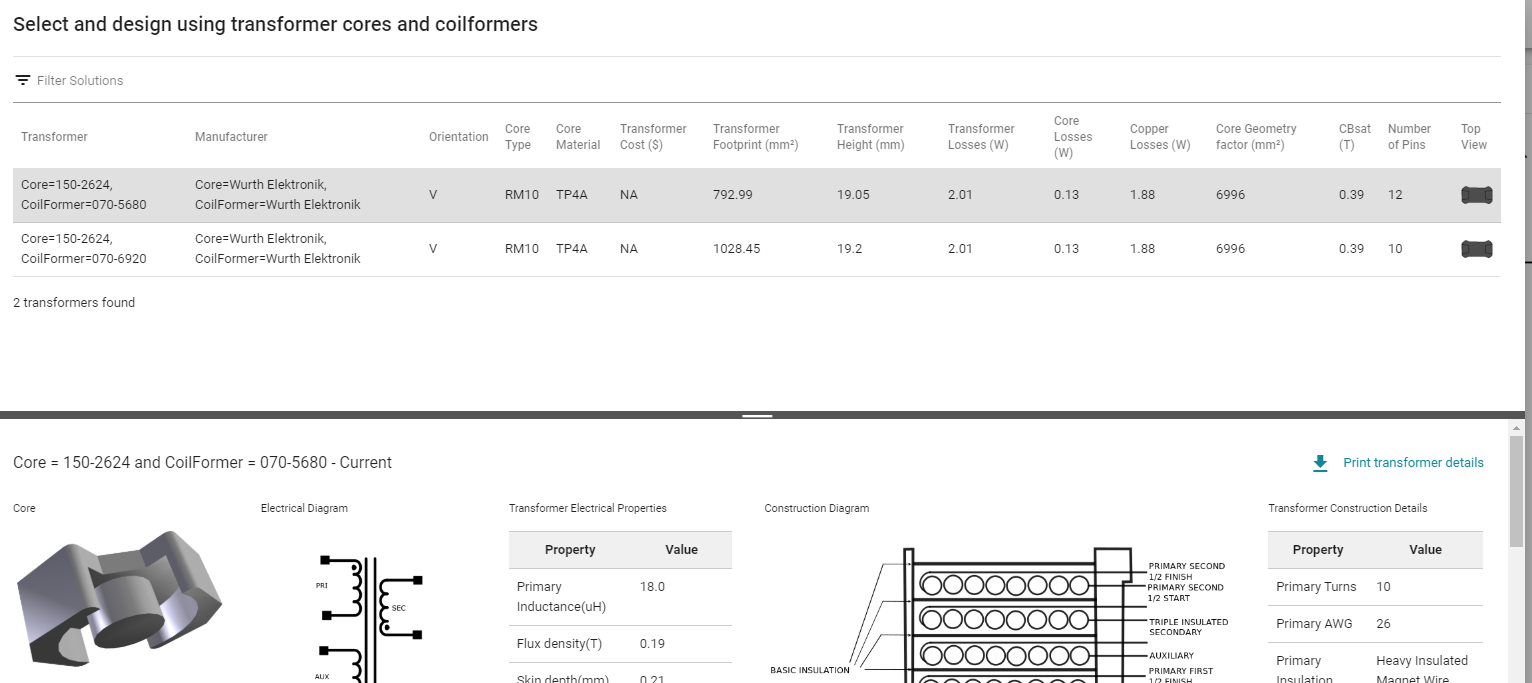Sort by Transformer Footprint (mm²) header
This screenshot has height=683, width=1532.
(x=755, y=137)
